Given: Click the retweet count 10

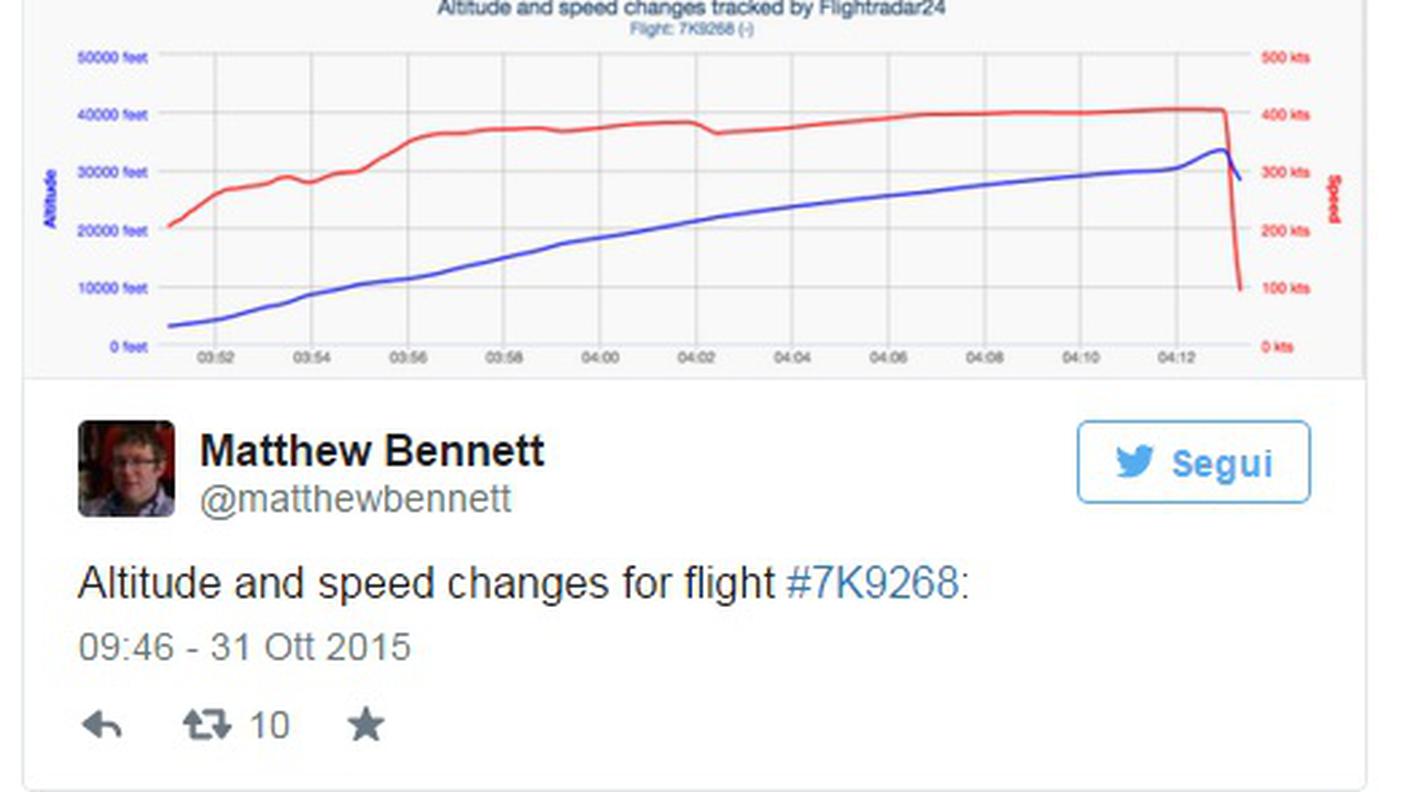Looking at the screenshot, I should 269,725.
